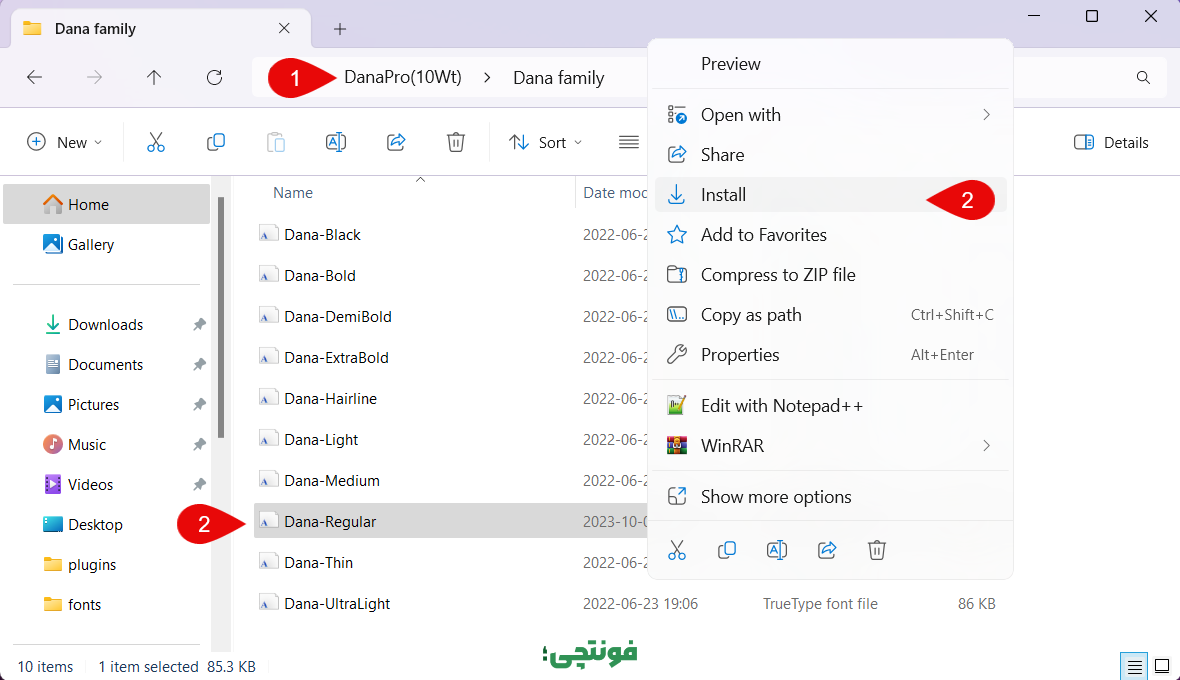Image resolution: width=1180 pixels, height=680 pixels.
Task: Click the Share icon in the toolbar
Action: 396,142
